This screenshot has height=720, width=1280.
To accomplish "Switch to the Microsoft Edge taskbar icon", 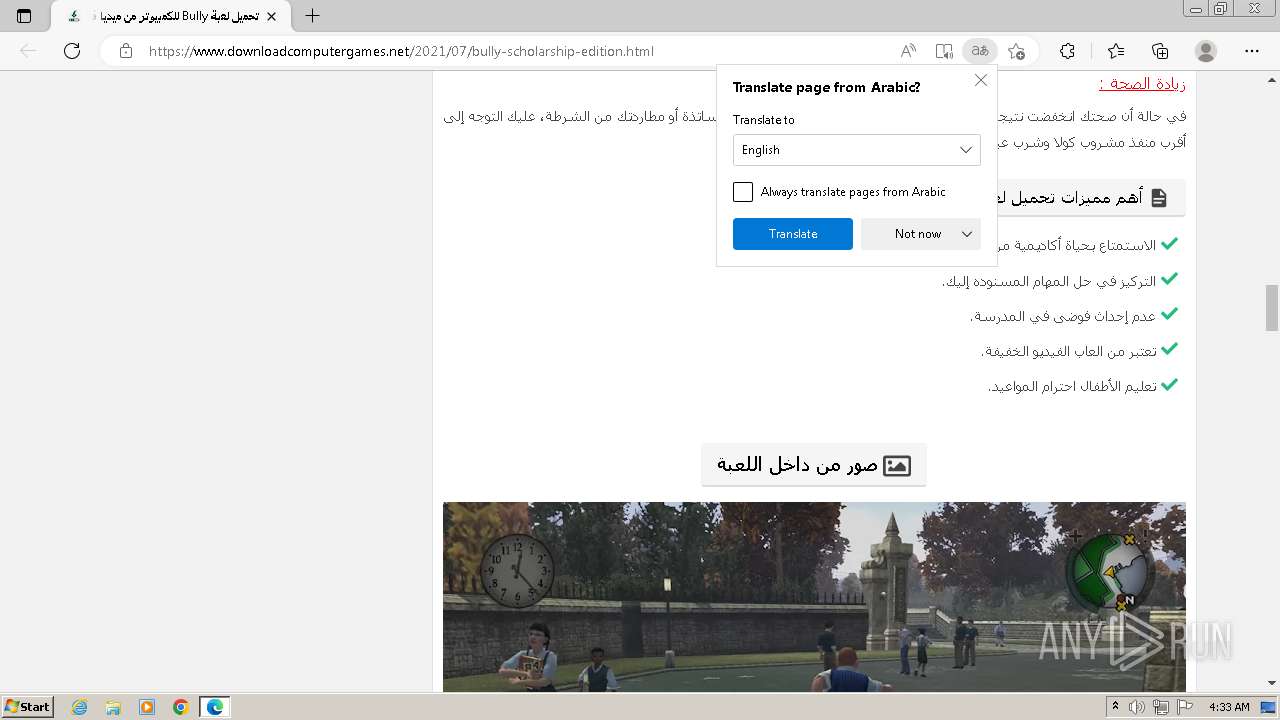I will pyautogui.click(x=215, y=707).
